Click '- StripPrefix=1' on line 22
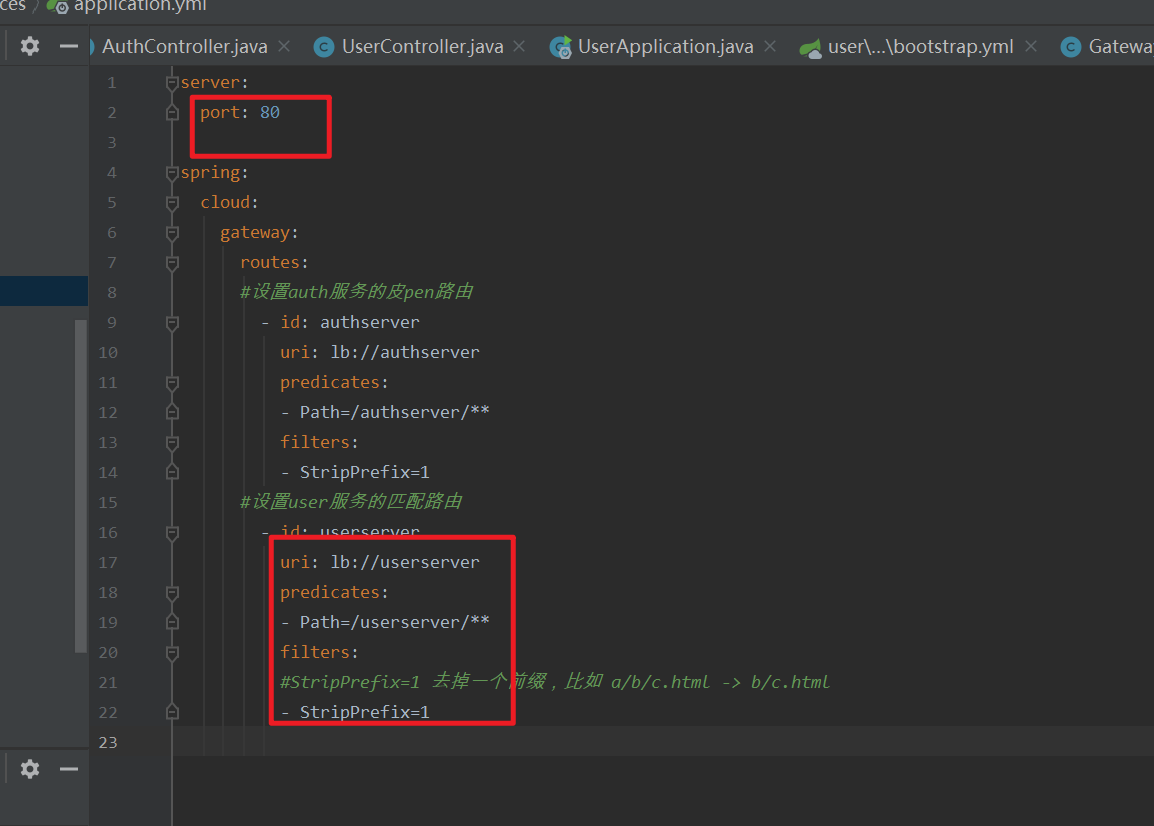1154x826 pixels. click(355, 712)
